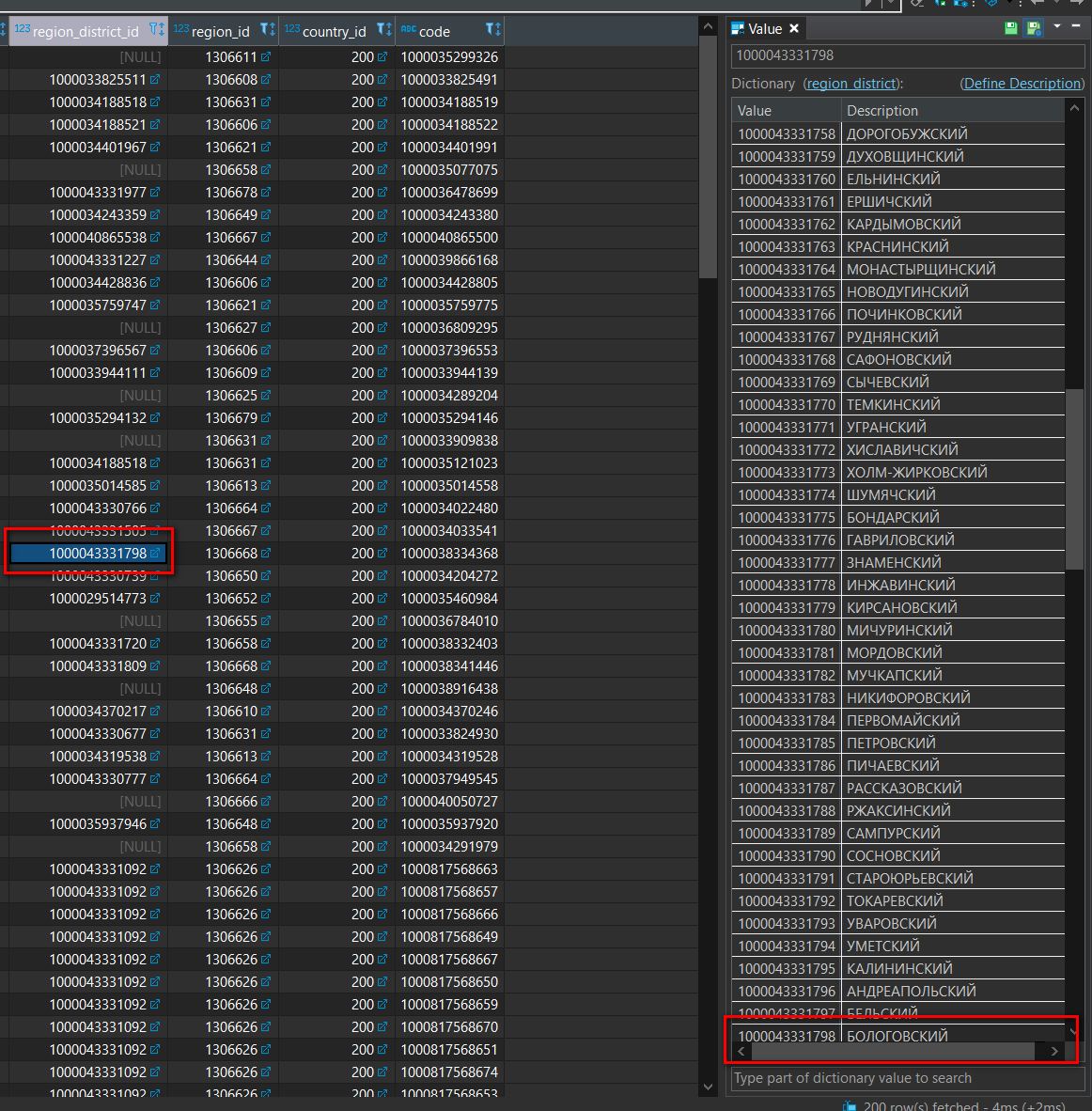Save value using green disk icon
The image size is (1092, 1111).
click(x=1011, y=28)
